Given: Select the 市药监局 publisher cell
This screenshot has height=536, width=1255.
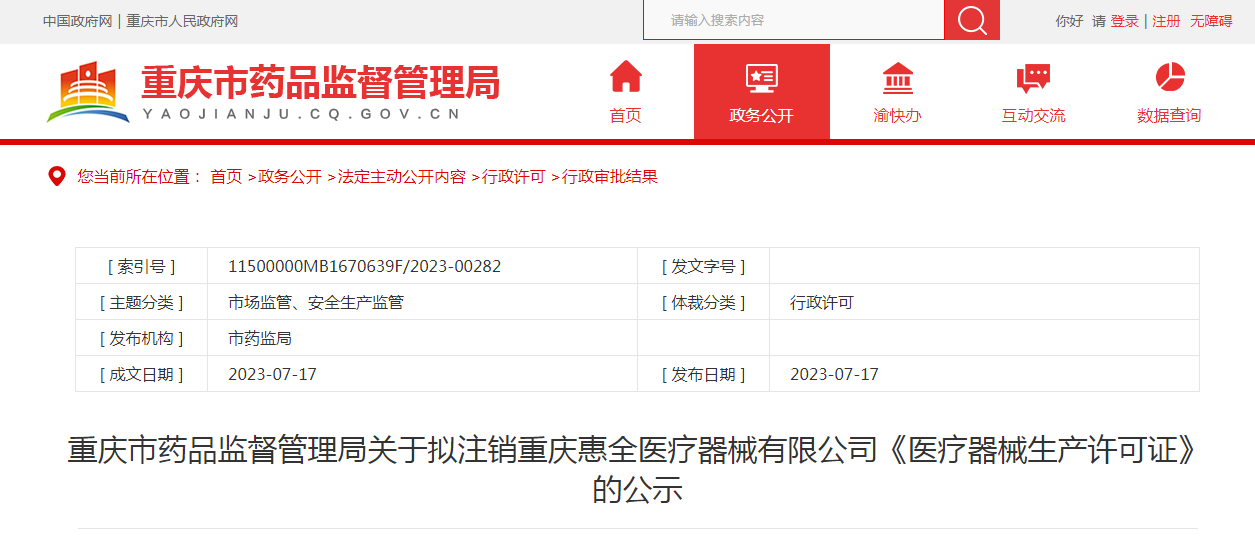Looking at the screenshot, I should coord(260,338).
